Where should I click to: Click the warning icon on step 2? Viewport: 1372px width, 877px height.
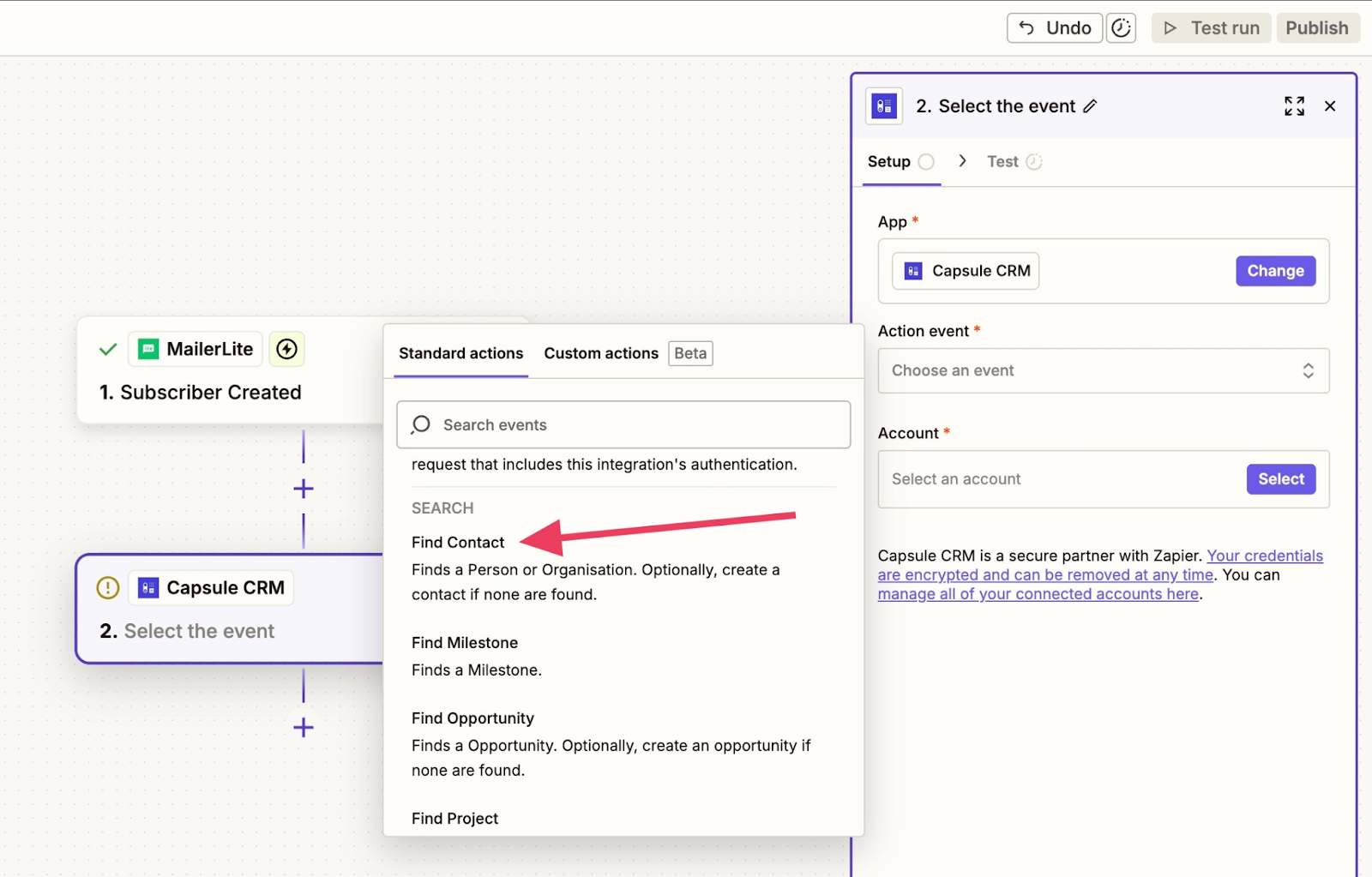[108, 588]
